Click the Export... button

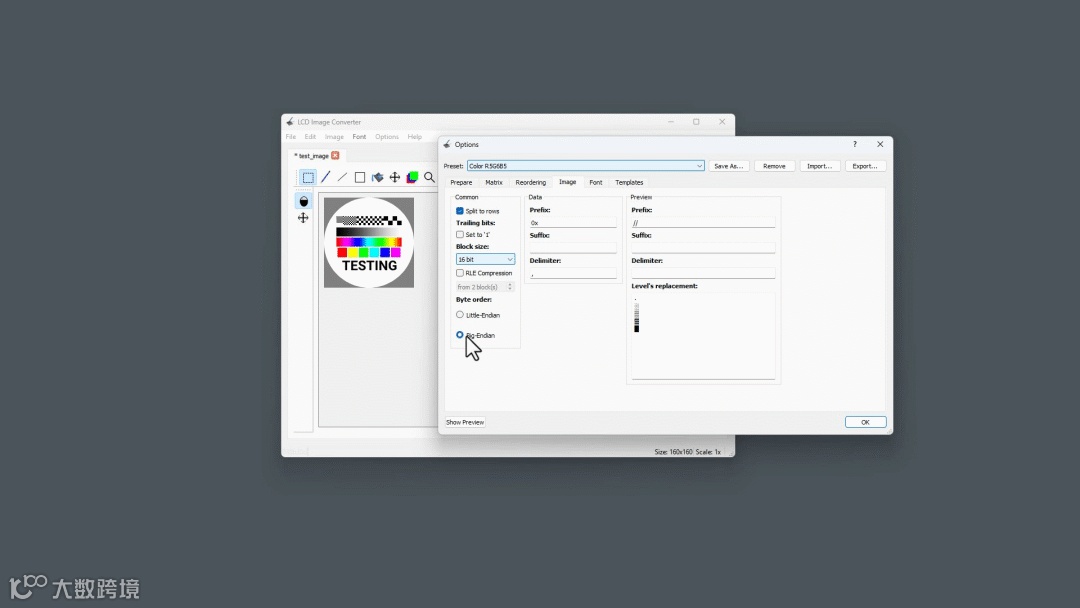pos(864,166)
